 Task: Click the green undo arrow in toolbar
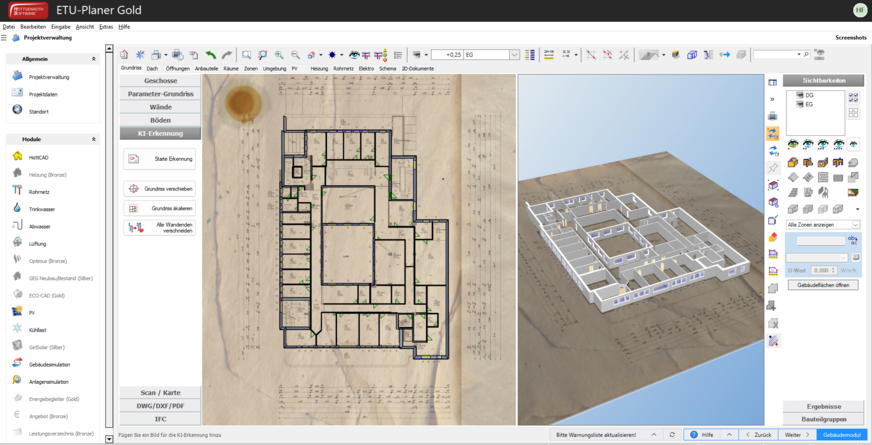tap(211, 54)
